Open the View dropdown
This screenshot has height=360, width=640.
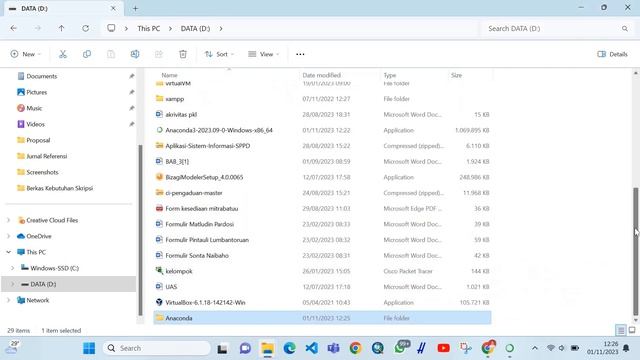click(x=264, y=54)
